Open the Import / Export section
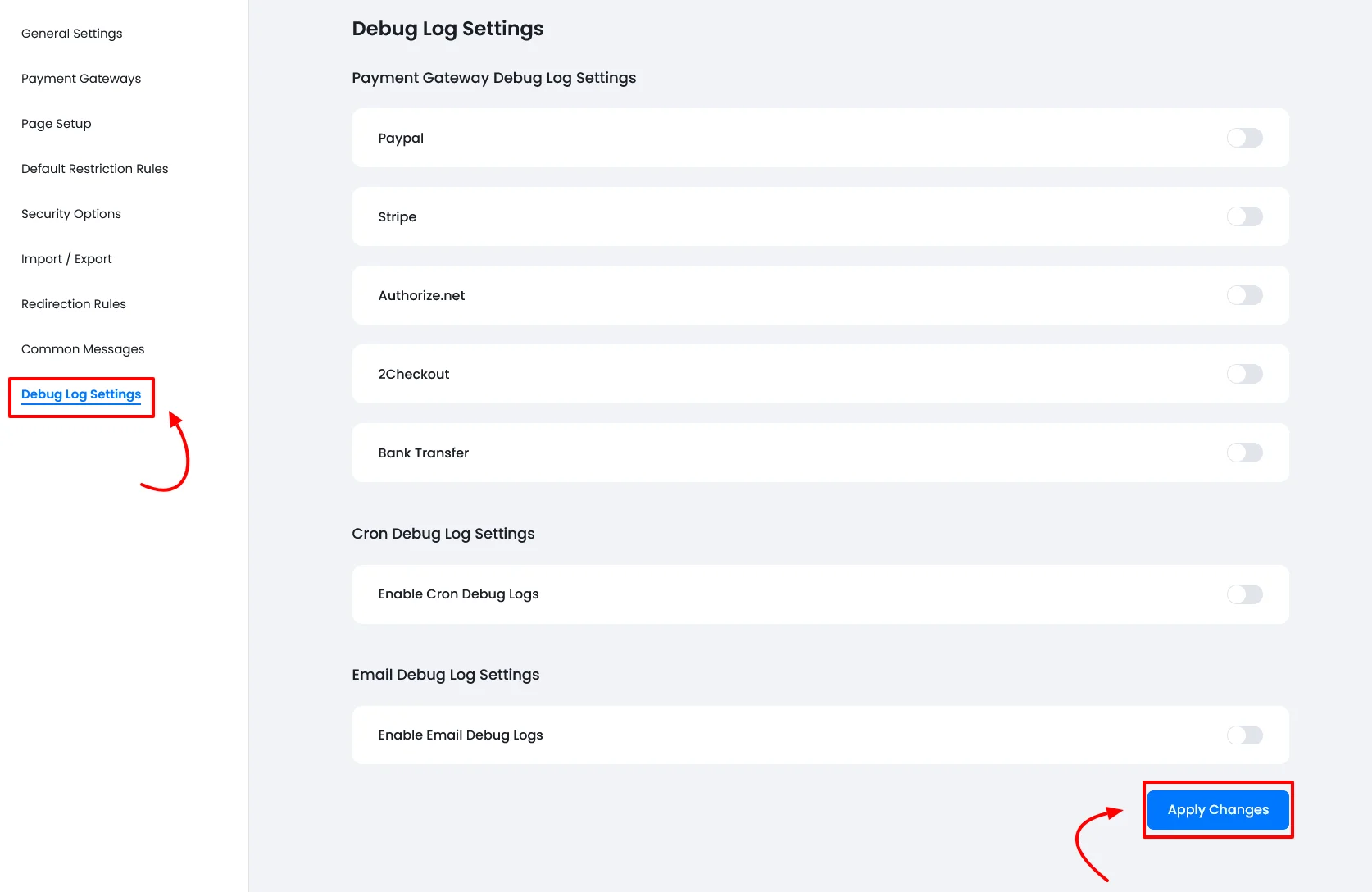Viewport: 1372px width, 892px height. [x=66, y=258]
